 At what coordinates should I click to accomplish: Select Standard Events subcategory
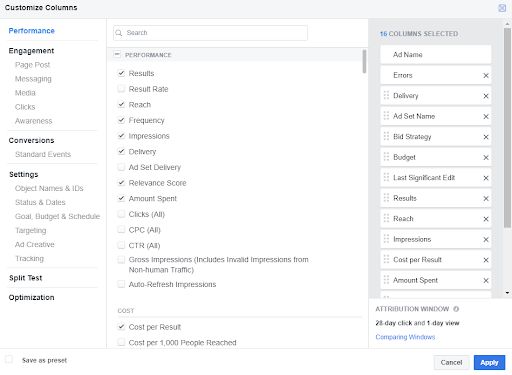tap(43, 154)
